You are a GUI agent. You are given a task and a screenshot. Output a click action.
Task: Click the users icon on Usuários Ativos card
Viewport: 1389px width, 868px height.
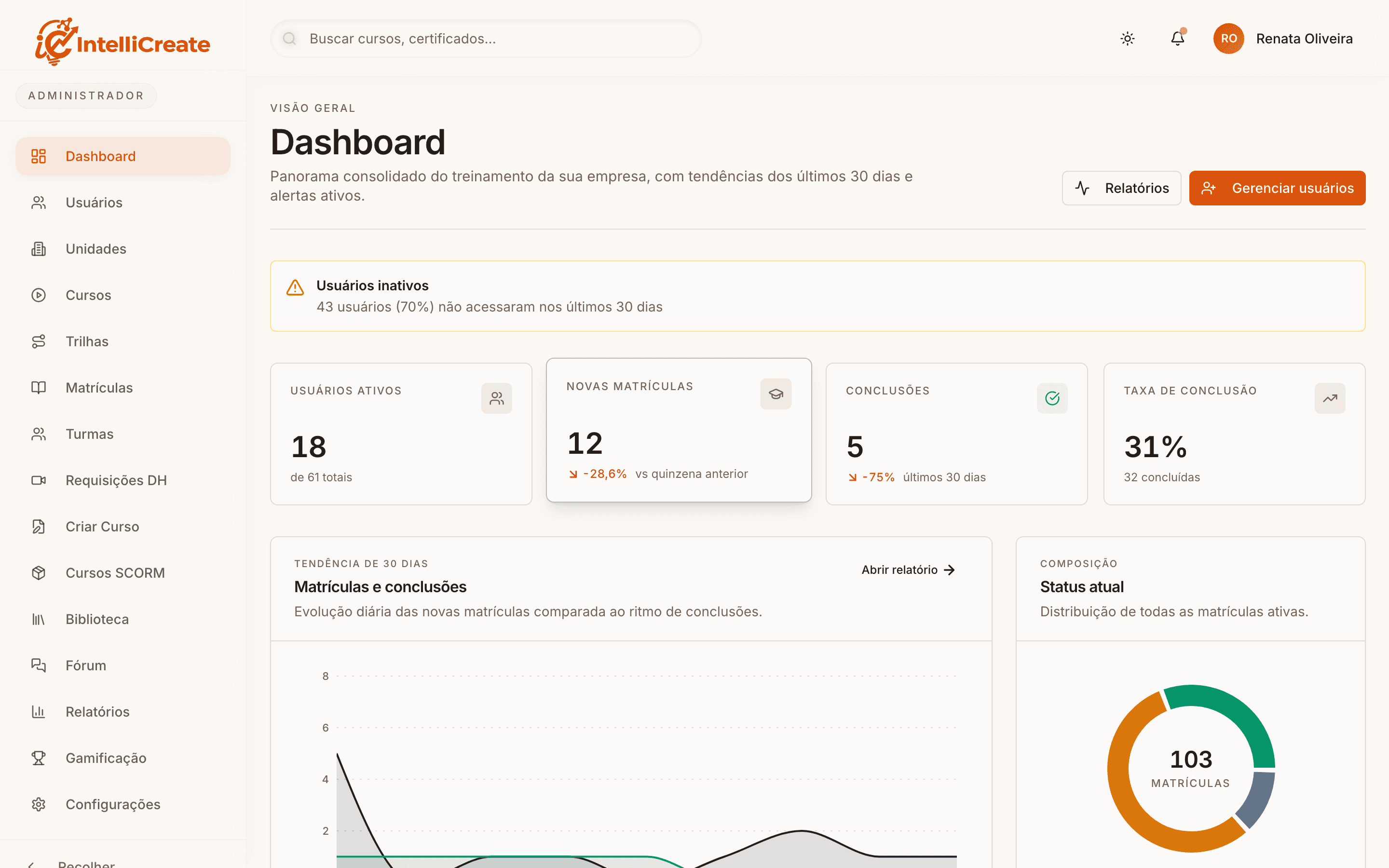(496, 398)
